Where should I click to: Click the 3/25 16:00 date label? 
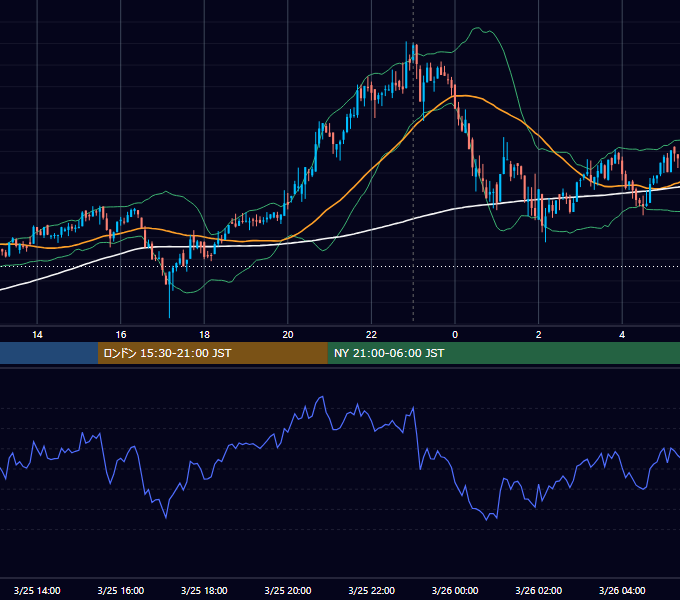(x=121, y=590)
